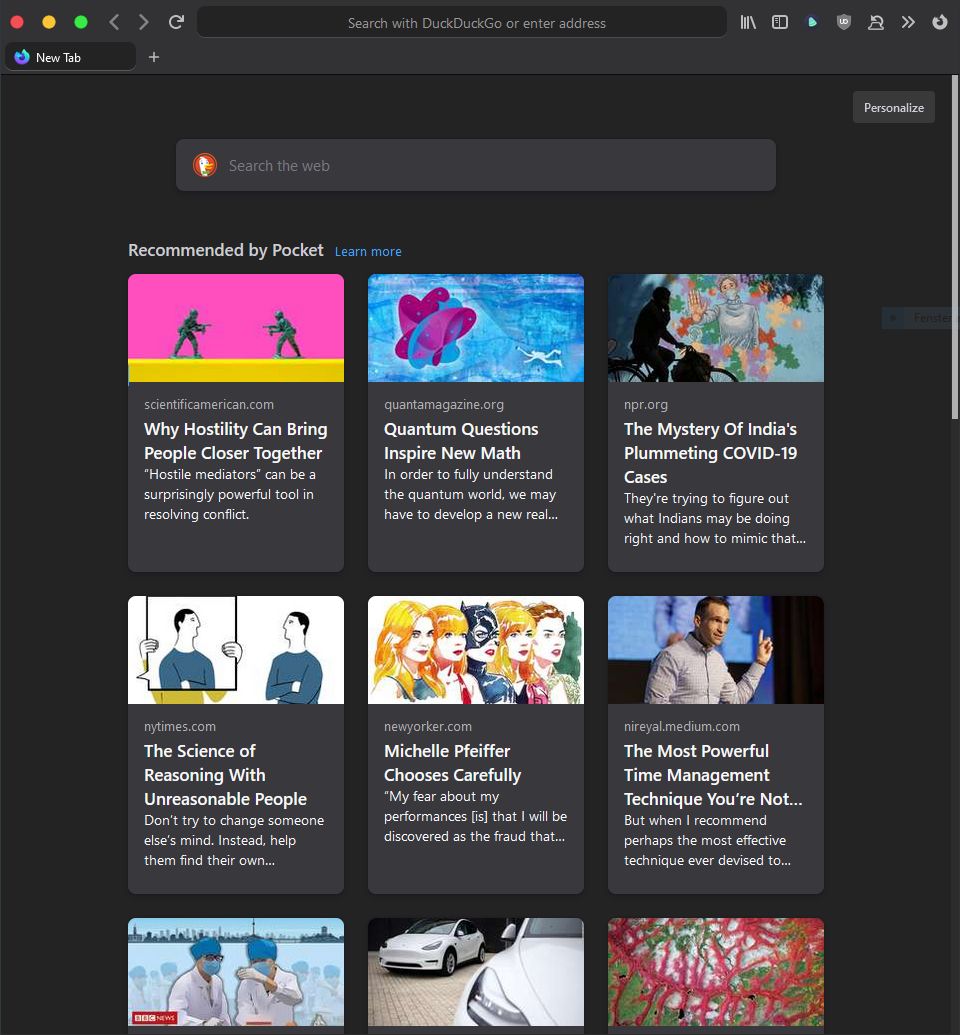Open the uBlock Origin shield icon
960x1035 pixels.
[844, 22]
